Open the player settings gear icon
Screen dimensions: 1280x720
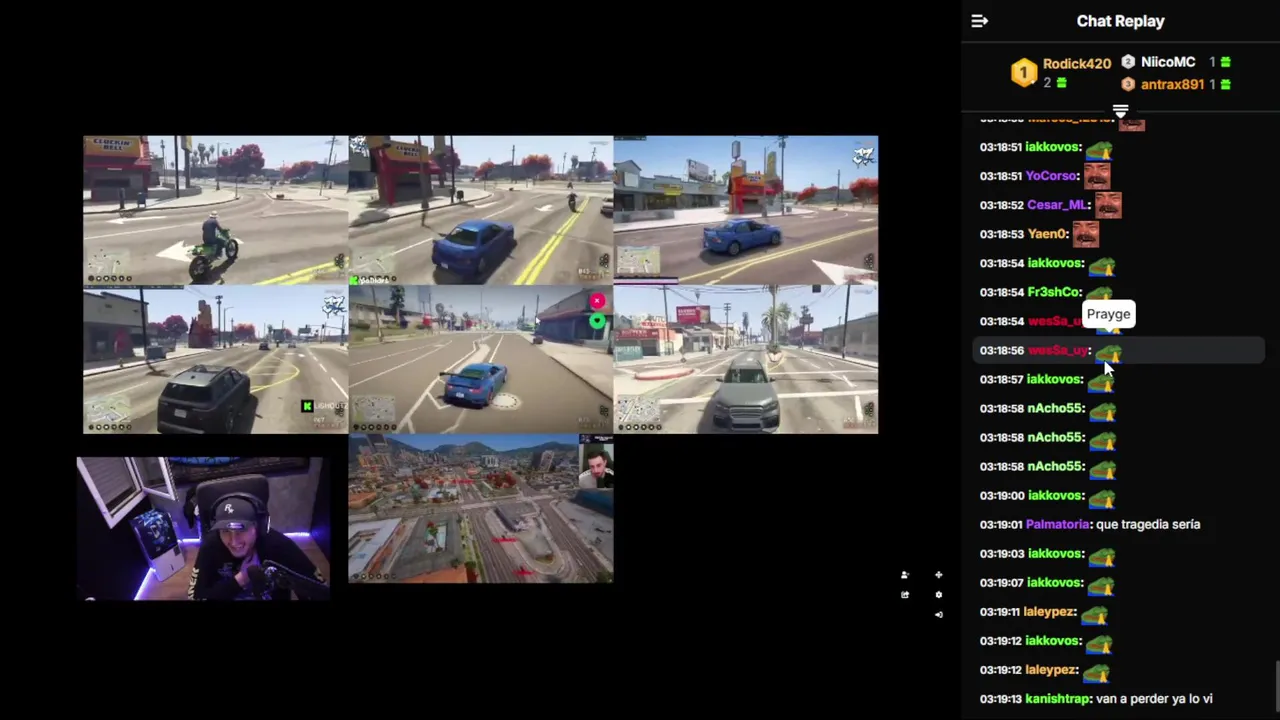pos(938,595)
